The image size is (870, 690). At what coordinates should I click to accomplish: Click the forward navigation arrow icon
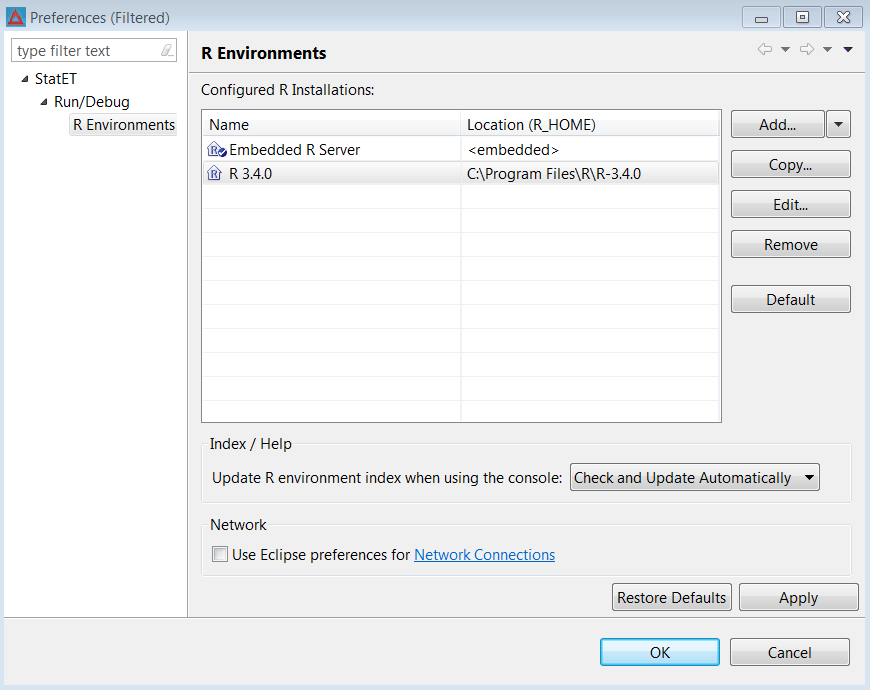[x=807, y=49]
